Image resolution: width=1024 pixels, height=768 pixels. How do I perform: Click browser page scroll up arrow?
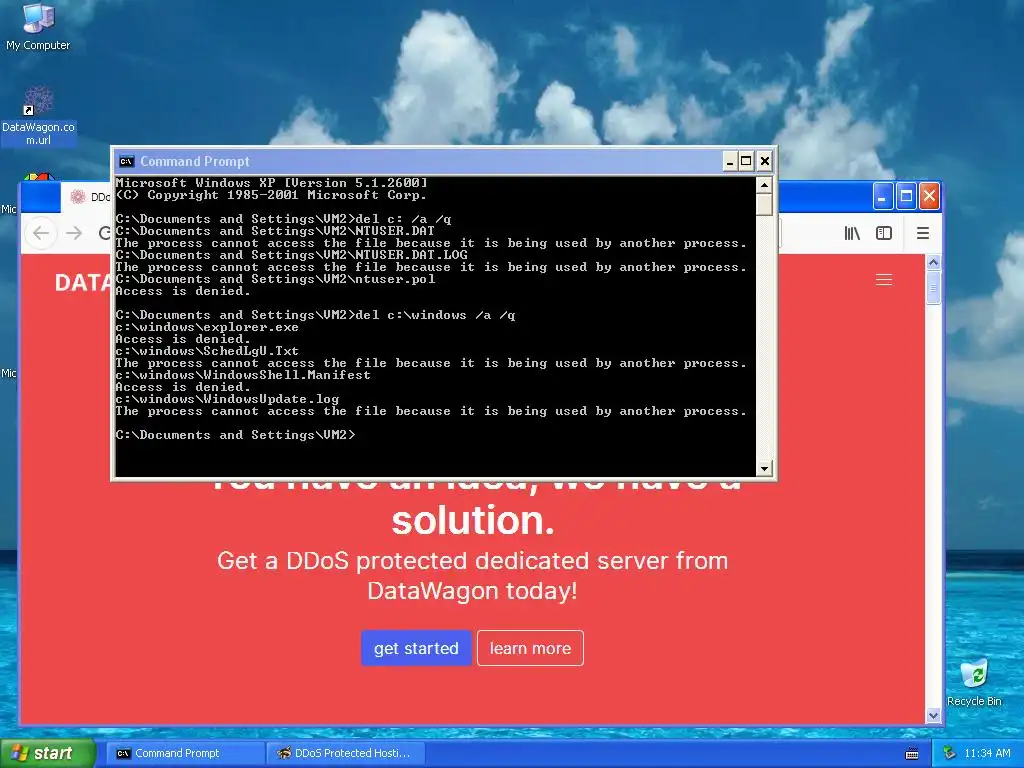point(933,263)
